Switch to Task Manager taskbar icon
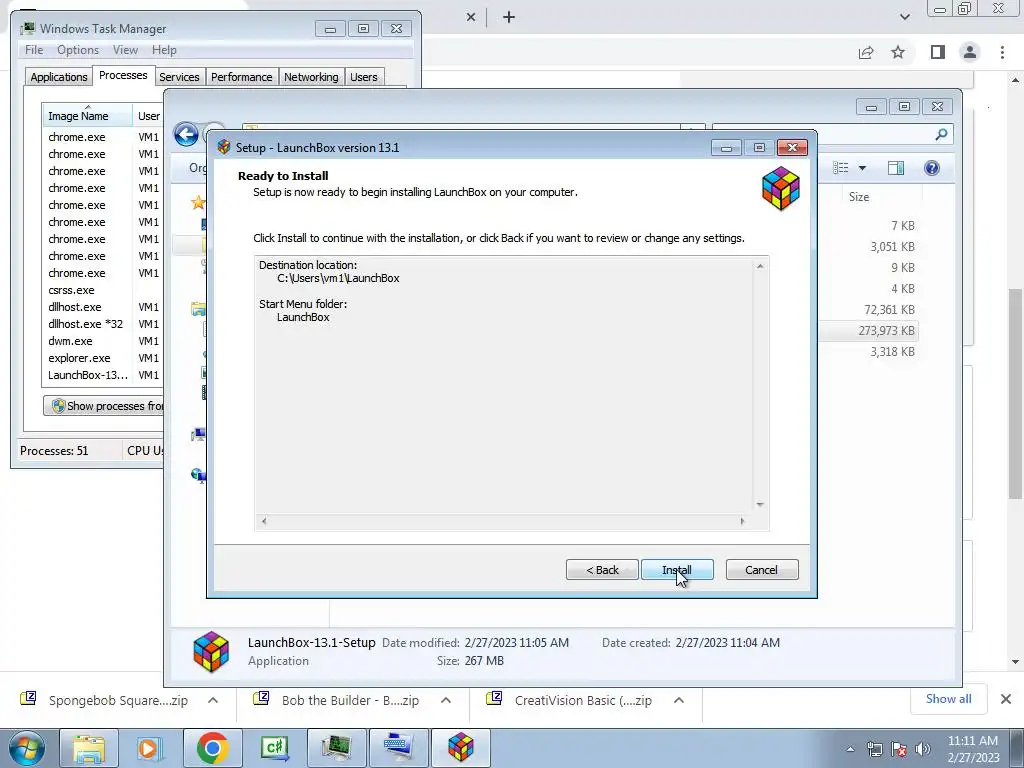Screen dimensions: 1024x768 click(x=336, y=748)
